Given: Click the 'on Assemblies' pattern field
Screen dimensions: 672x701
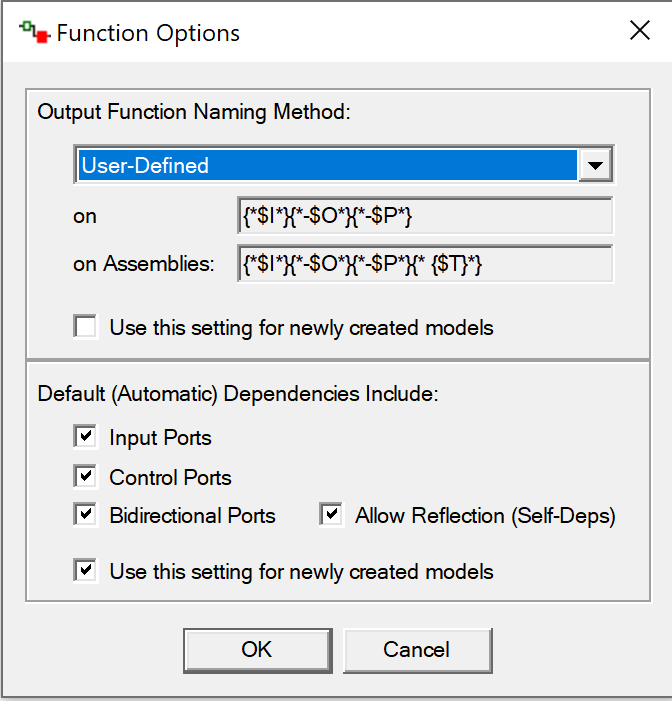Looking at the screenshot, I should (425, 264).
